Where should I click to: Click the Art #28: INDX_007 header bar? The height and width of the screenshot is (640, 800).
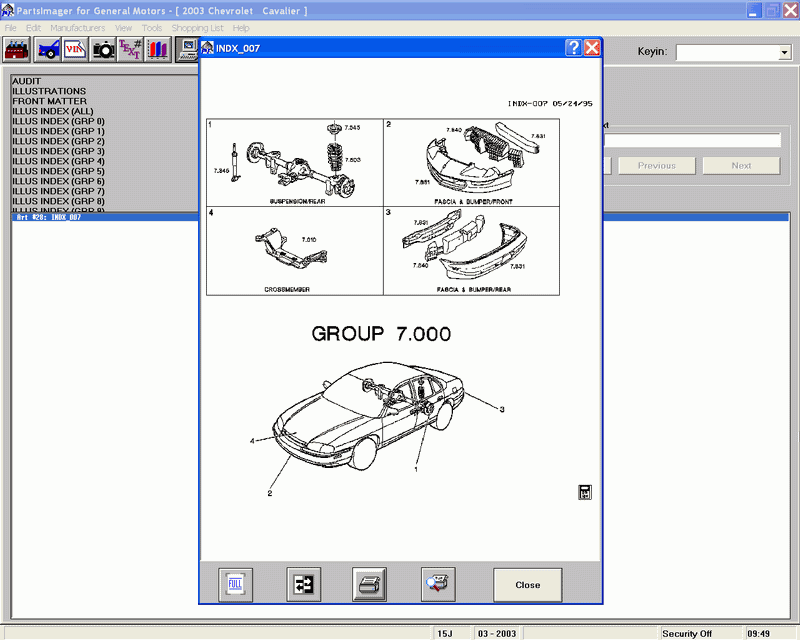105,217
